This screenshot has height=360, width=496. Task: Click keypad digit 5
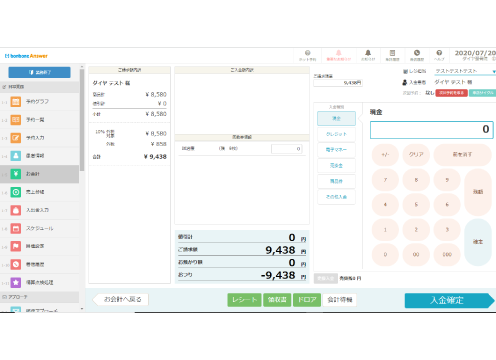coord(416,205)
